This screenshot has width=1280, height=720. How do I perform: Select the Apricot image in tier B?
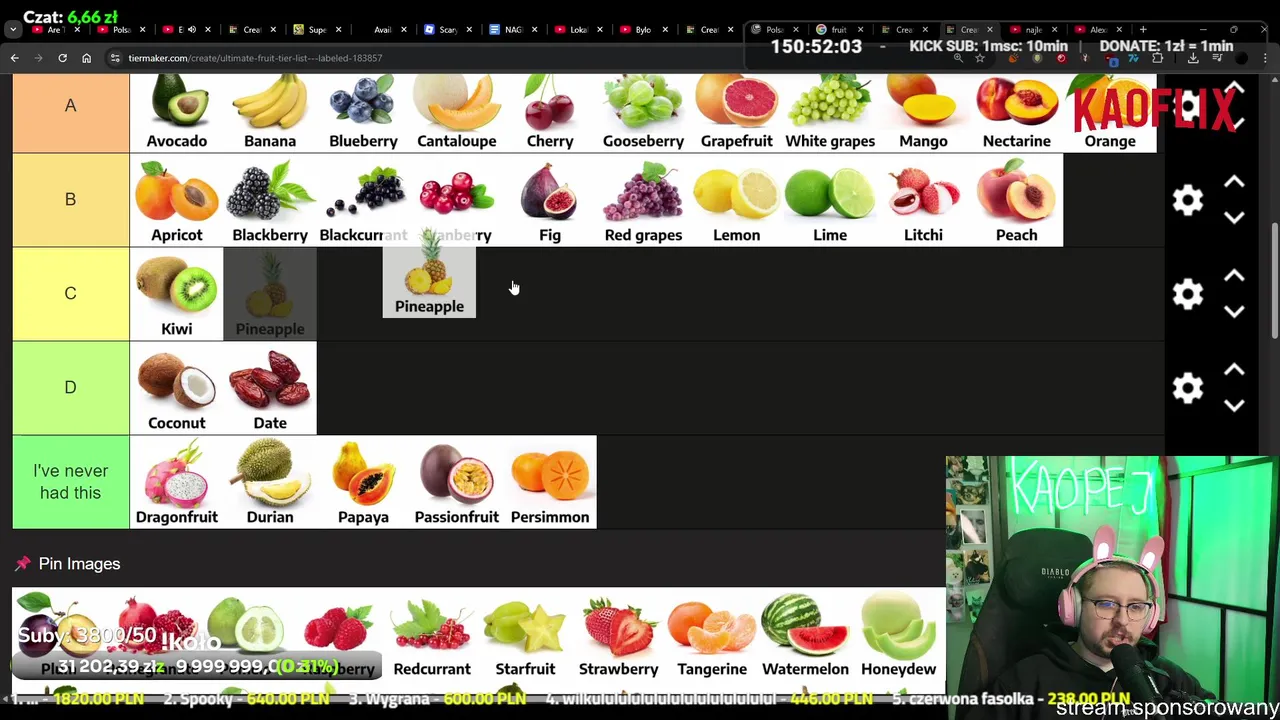pos(176,200)
